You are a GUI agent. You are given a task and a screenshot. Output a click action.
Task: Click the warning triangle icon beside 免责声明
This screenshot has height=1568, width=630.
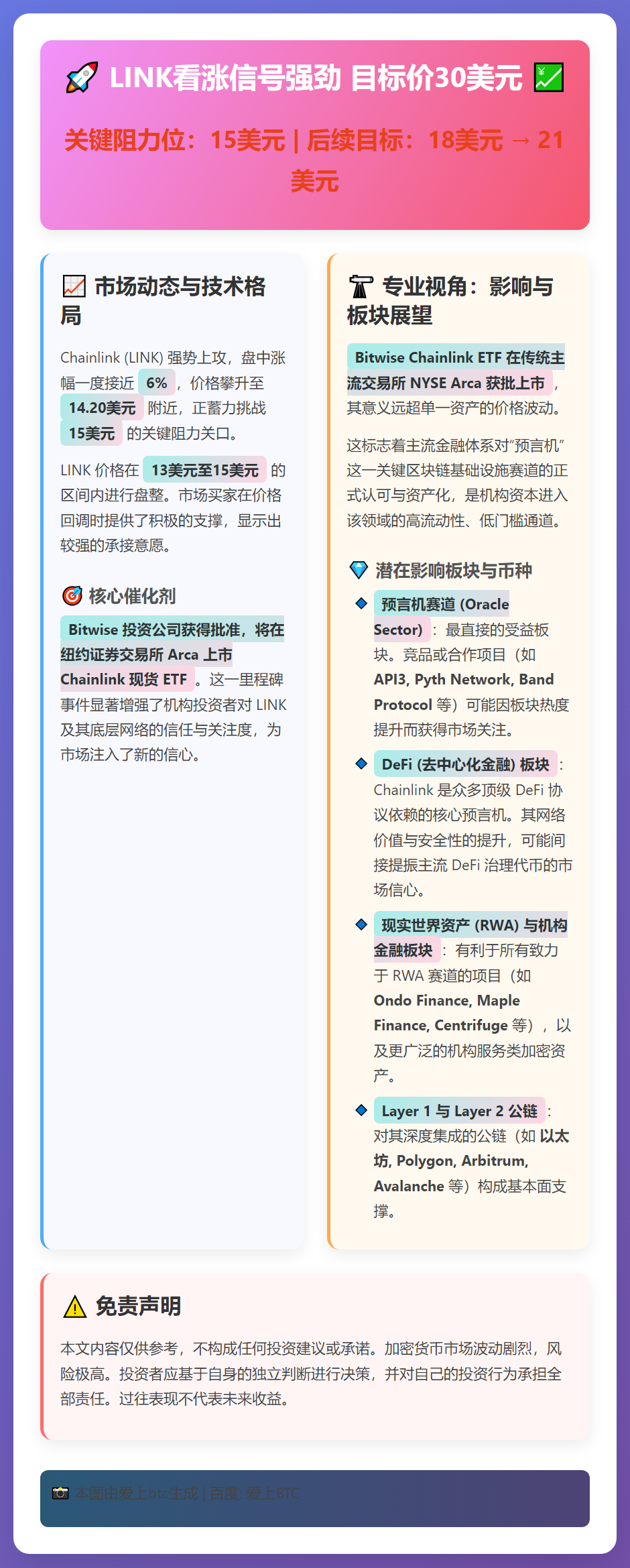click(x=74, y=1307)
